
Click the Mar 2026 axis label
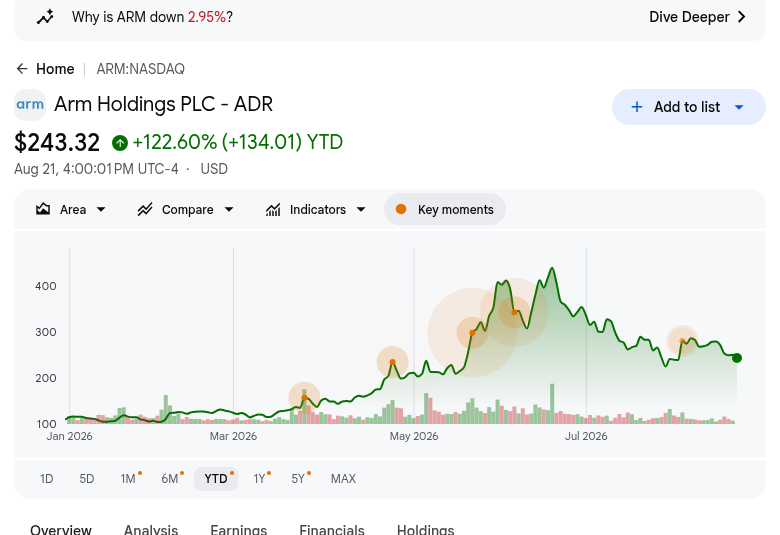click(x=233, y=436)
